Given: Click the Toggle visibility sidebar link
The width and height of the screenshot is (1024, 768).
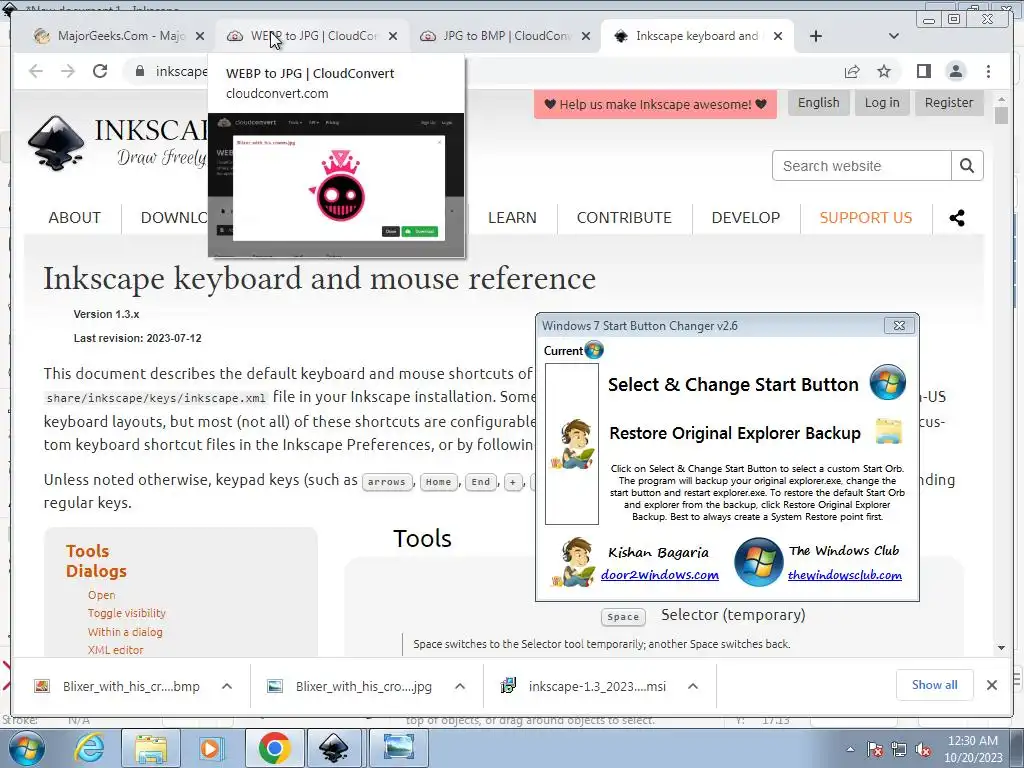Looking at the screenshot, I should (x=127, y=613).
